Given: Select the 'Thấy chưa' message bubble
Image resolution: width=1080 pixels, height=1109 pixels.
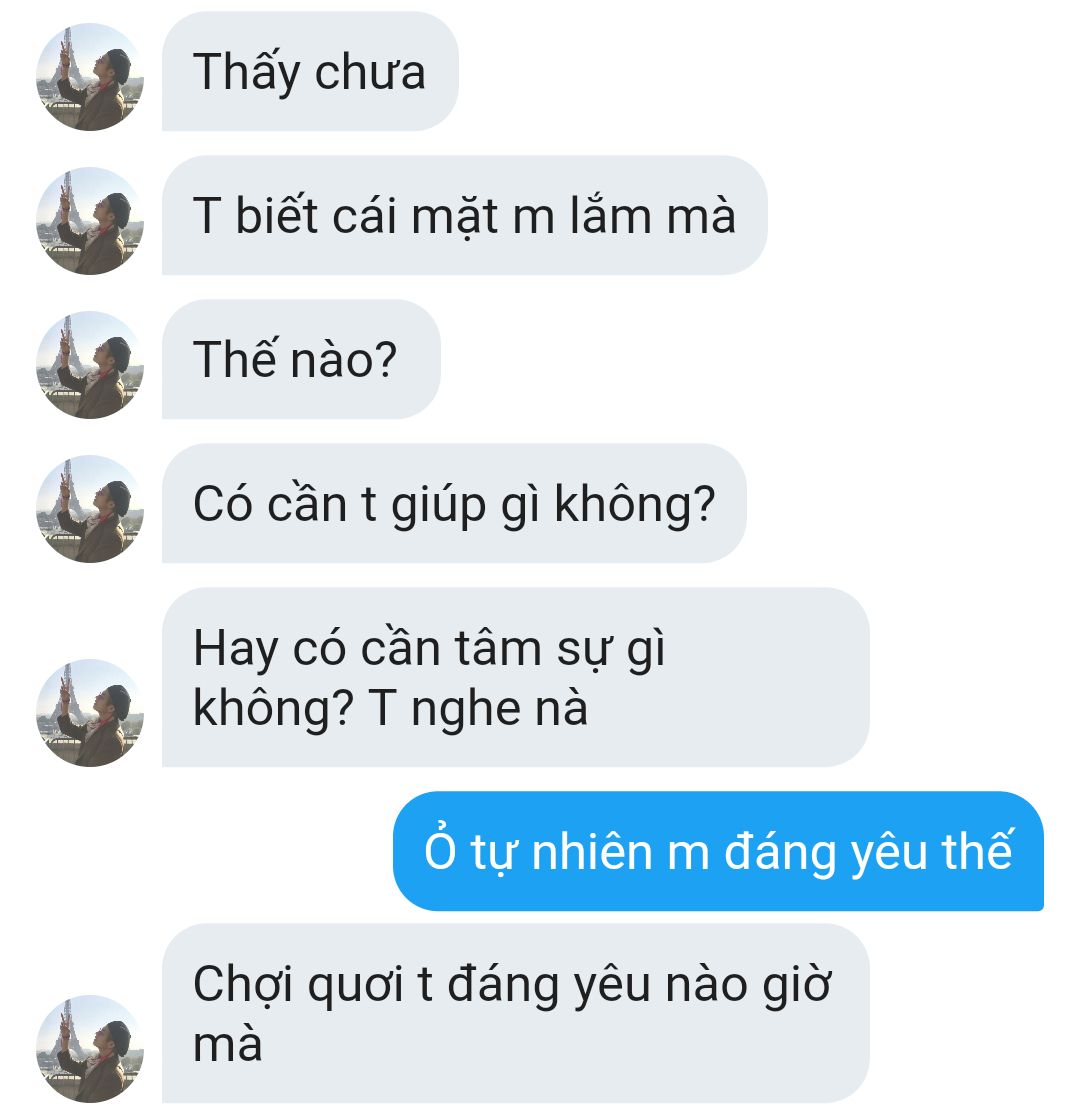Looking at the screenshot, I should click(x=310, y=71).
